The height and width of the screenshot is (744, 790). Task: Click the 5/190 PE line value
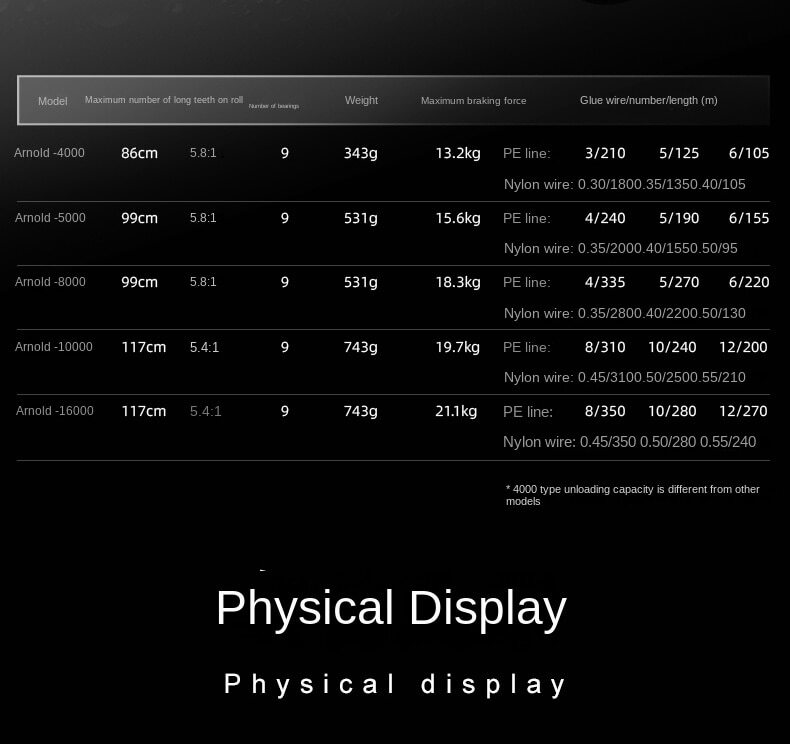pos(679,218)
